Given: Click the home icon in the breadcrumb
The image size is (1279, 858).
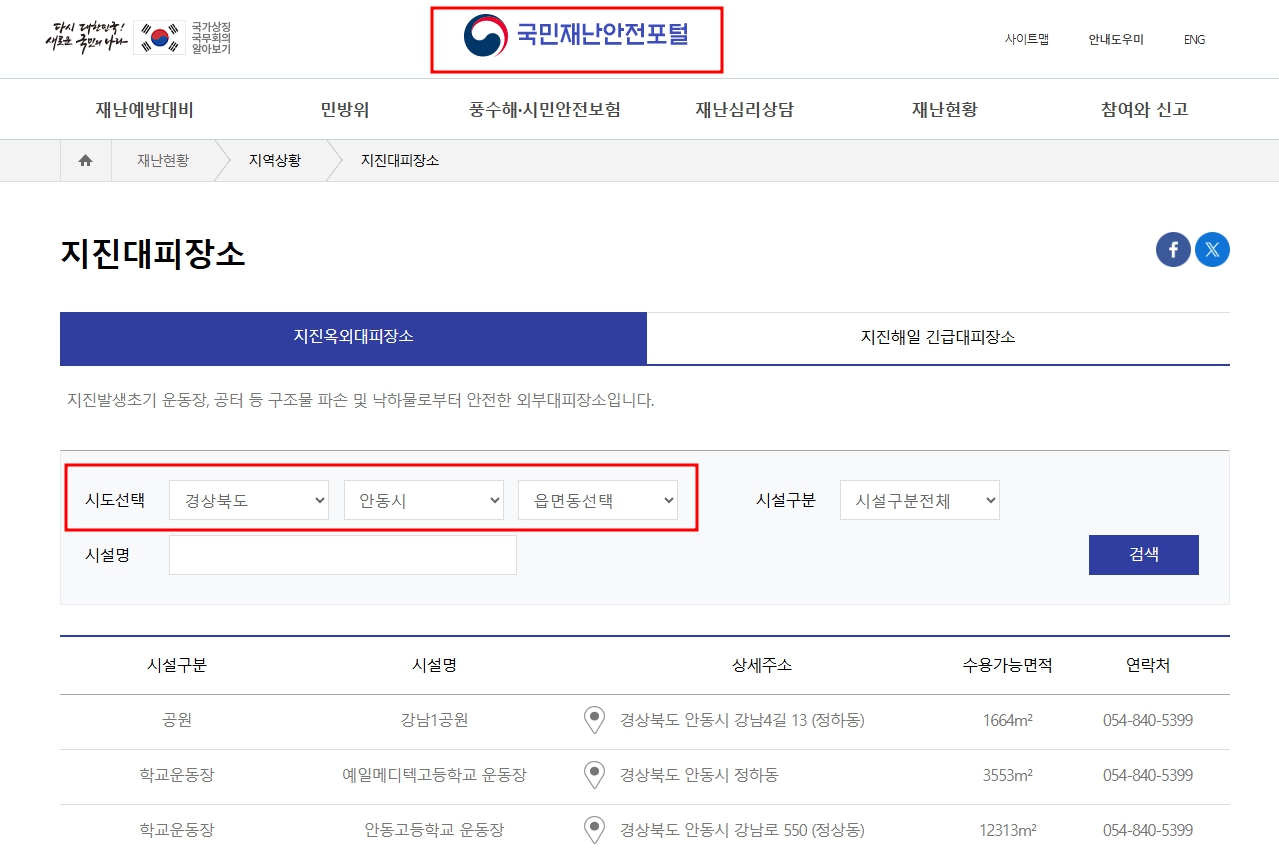Looking at the screenshot, I should [84, 160].
